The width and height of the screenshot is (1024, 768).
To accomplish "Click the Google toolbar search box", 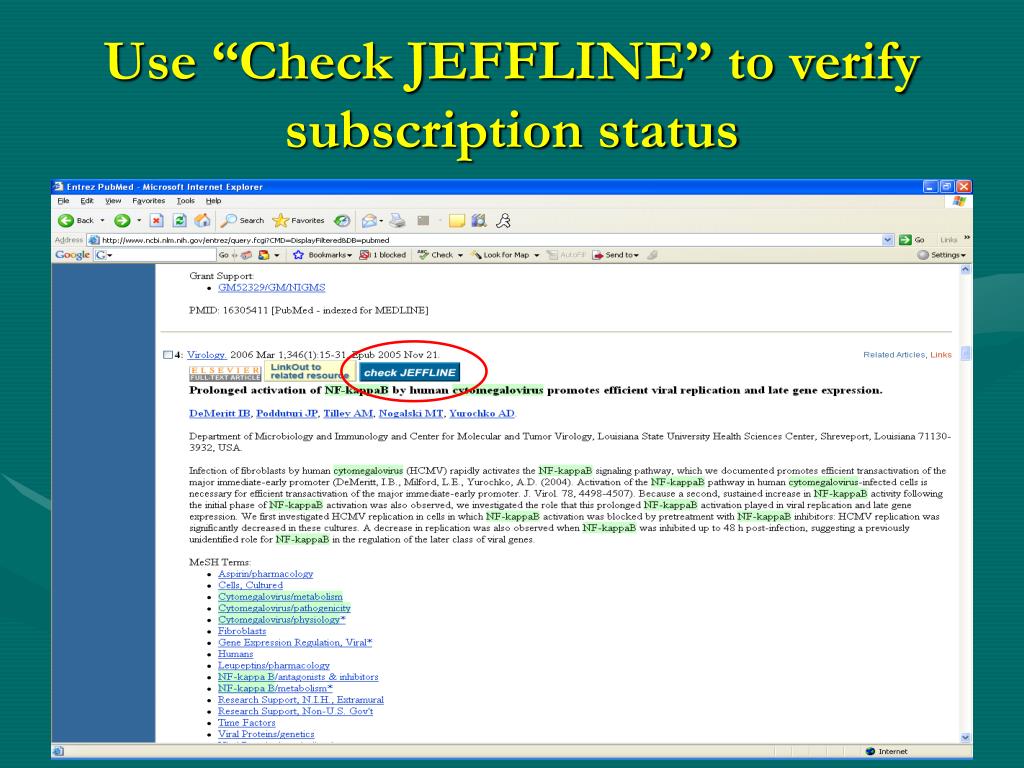I will (155, 255).
